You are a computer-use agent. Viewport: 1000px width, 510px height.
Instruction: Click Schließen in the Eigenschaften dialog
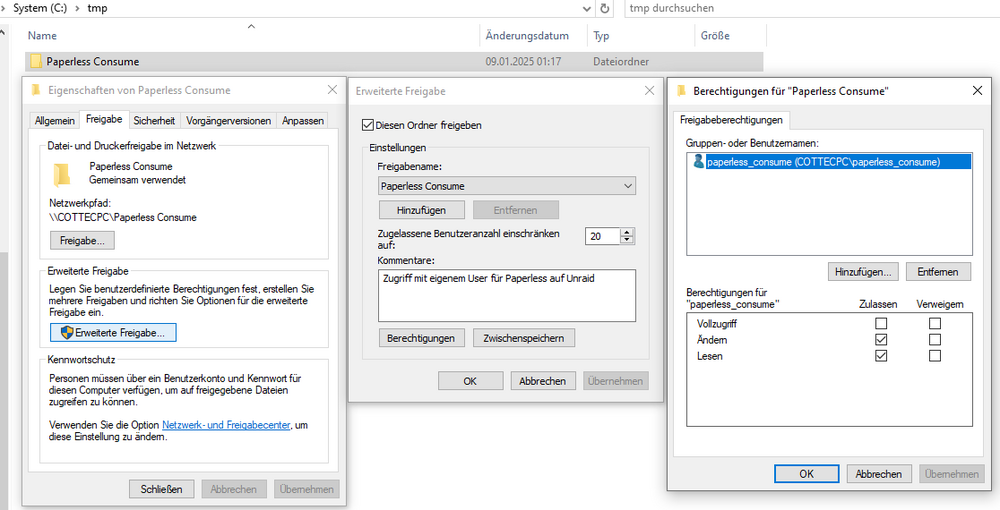[x=161, y=490]
